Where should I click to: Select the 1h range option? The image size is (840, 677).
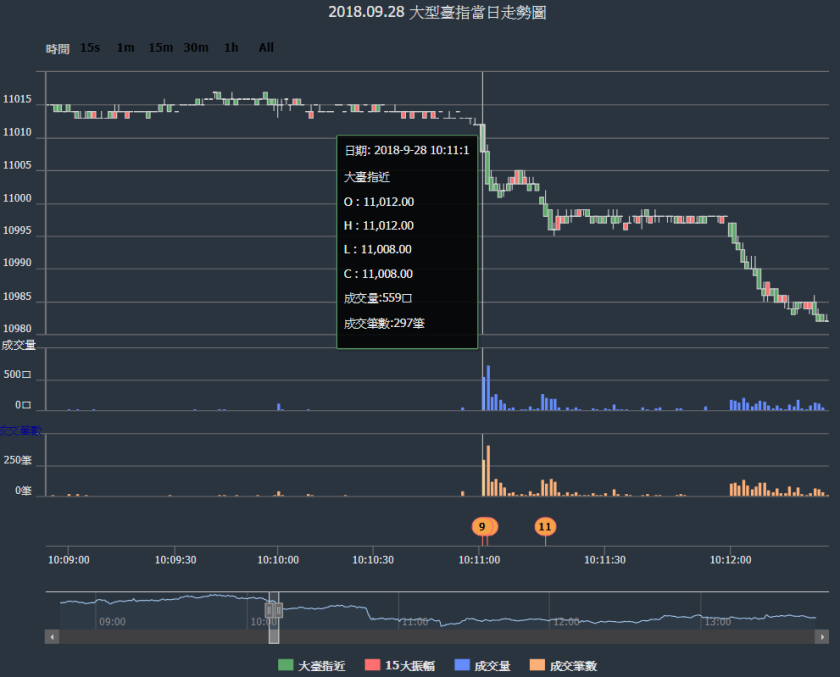tap(231, 47)
